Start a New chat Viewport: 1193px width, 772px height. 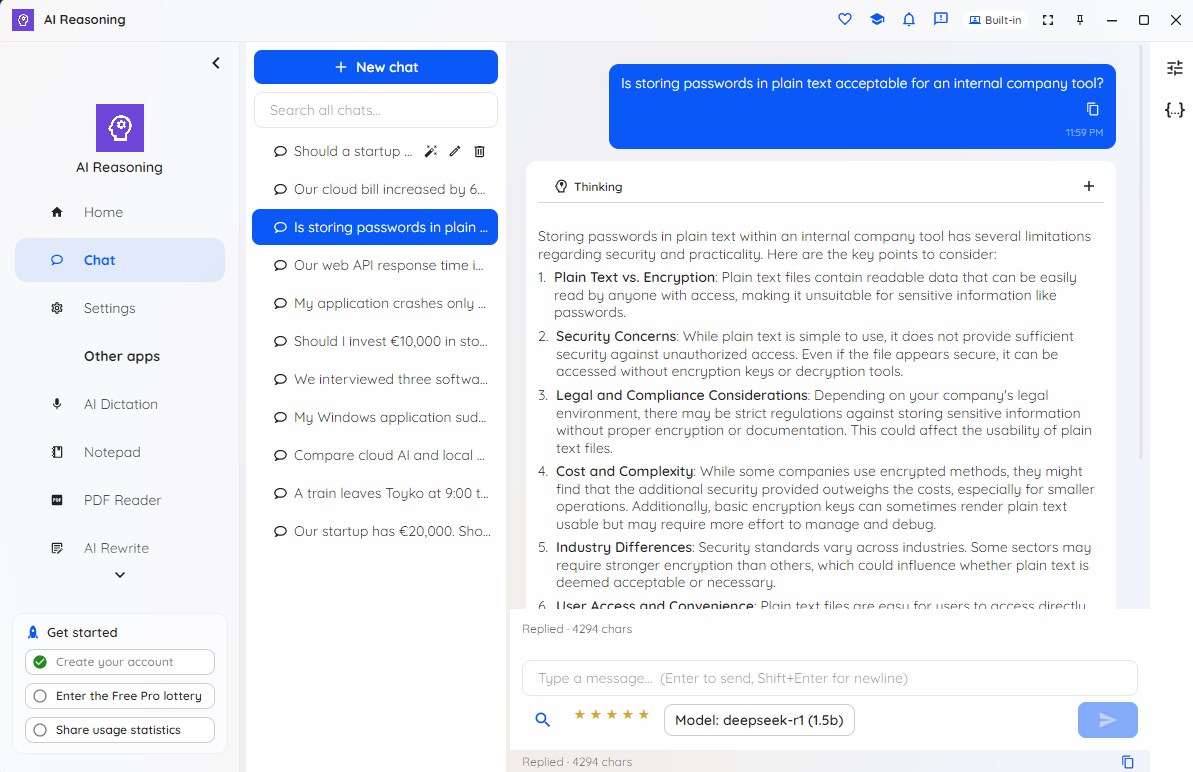pos(376,67)
